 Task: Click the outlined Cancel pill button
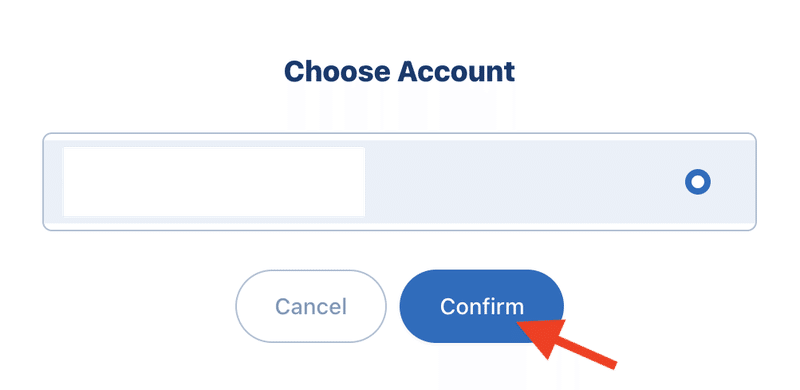pyautogui.click(x=311, y=306)
